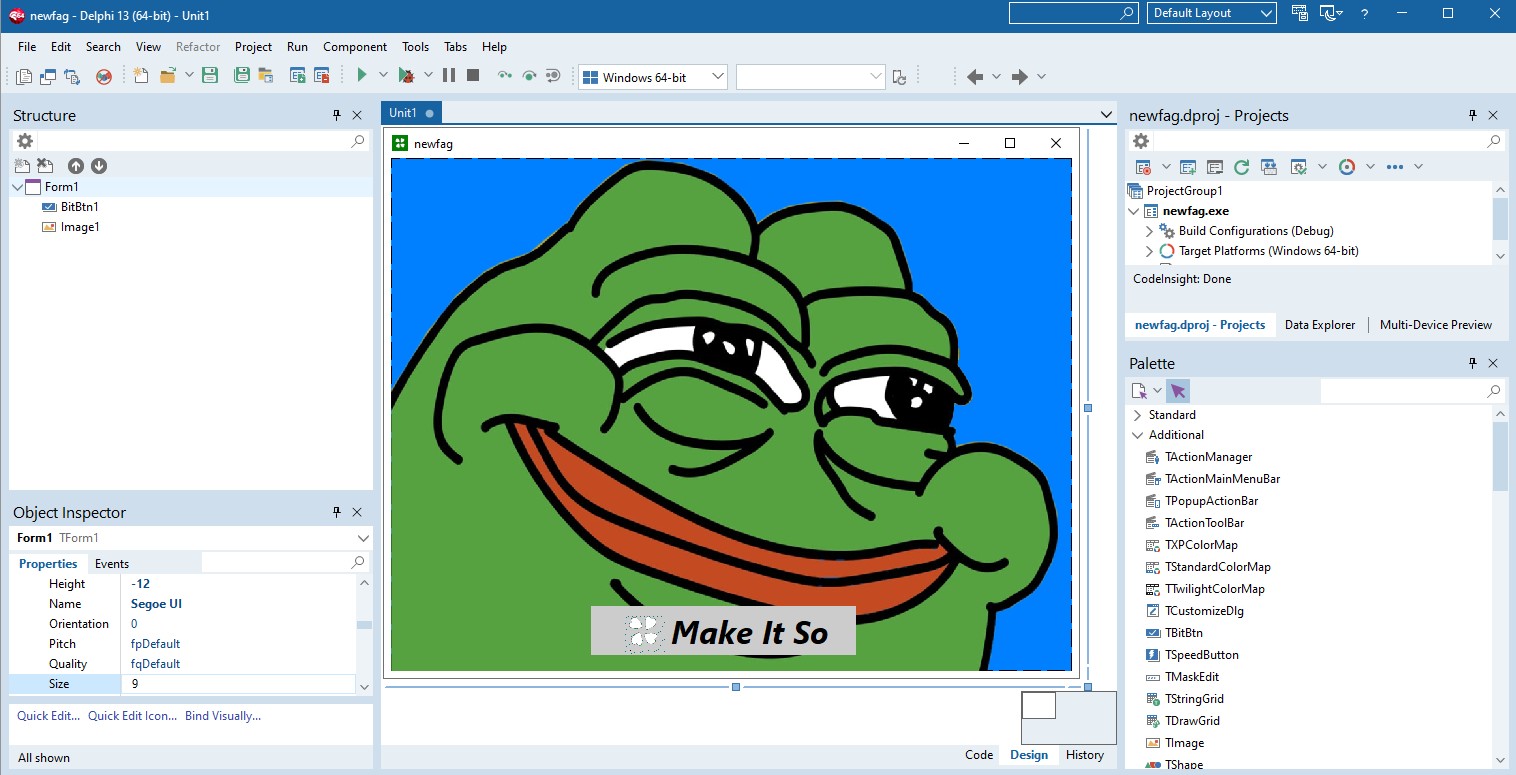Click the Refresh icon in Projects toolbar

pos(1241,167)
